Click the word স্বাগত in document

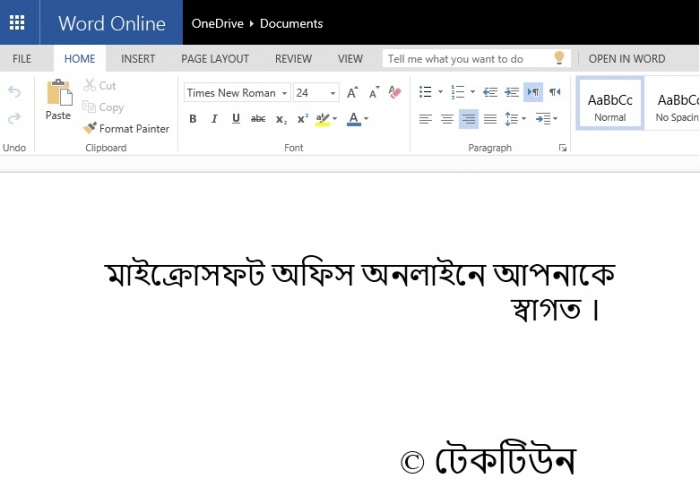click(x=546, y=308)
